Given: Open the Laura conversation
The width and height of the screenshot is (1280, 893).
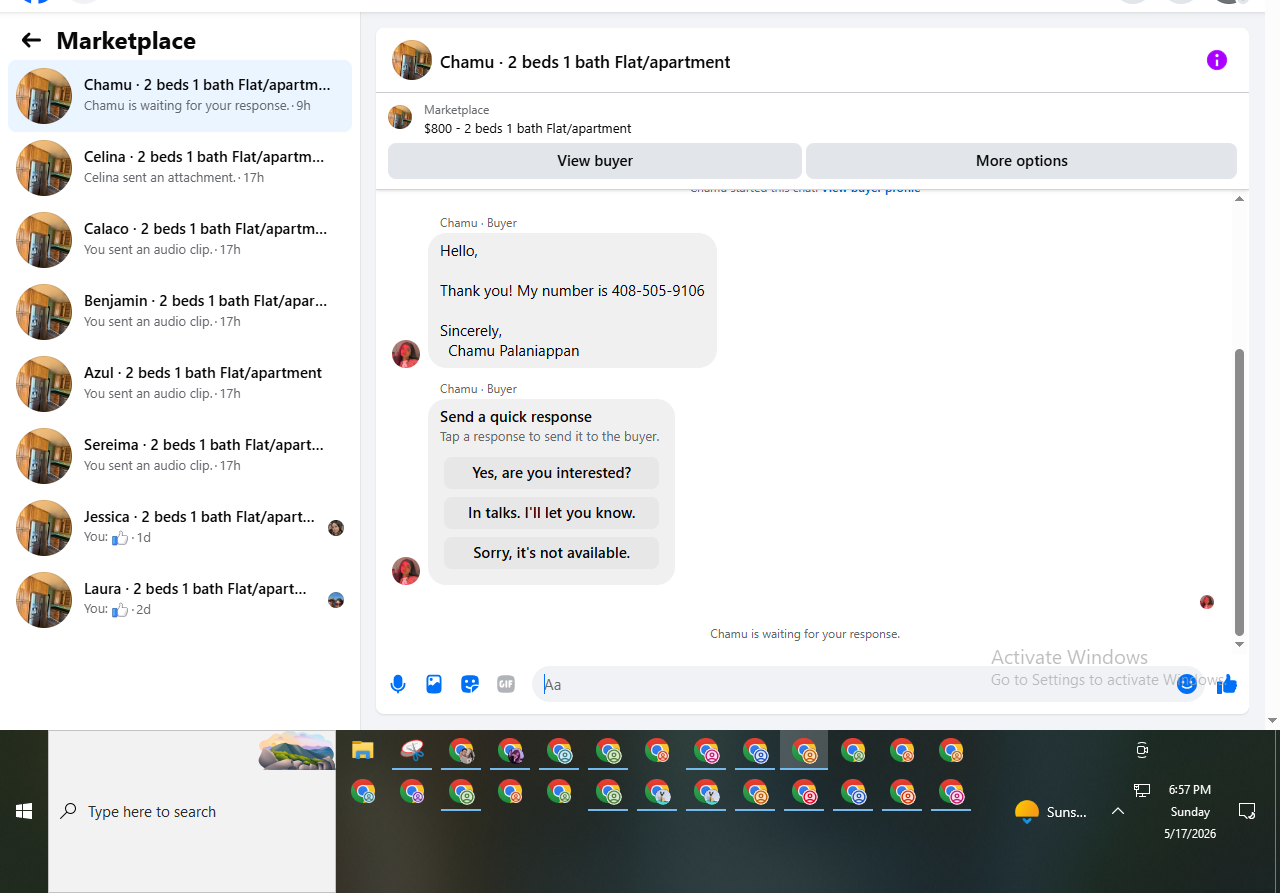Looking at the screenshot, I should coord(180,600).
